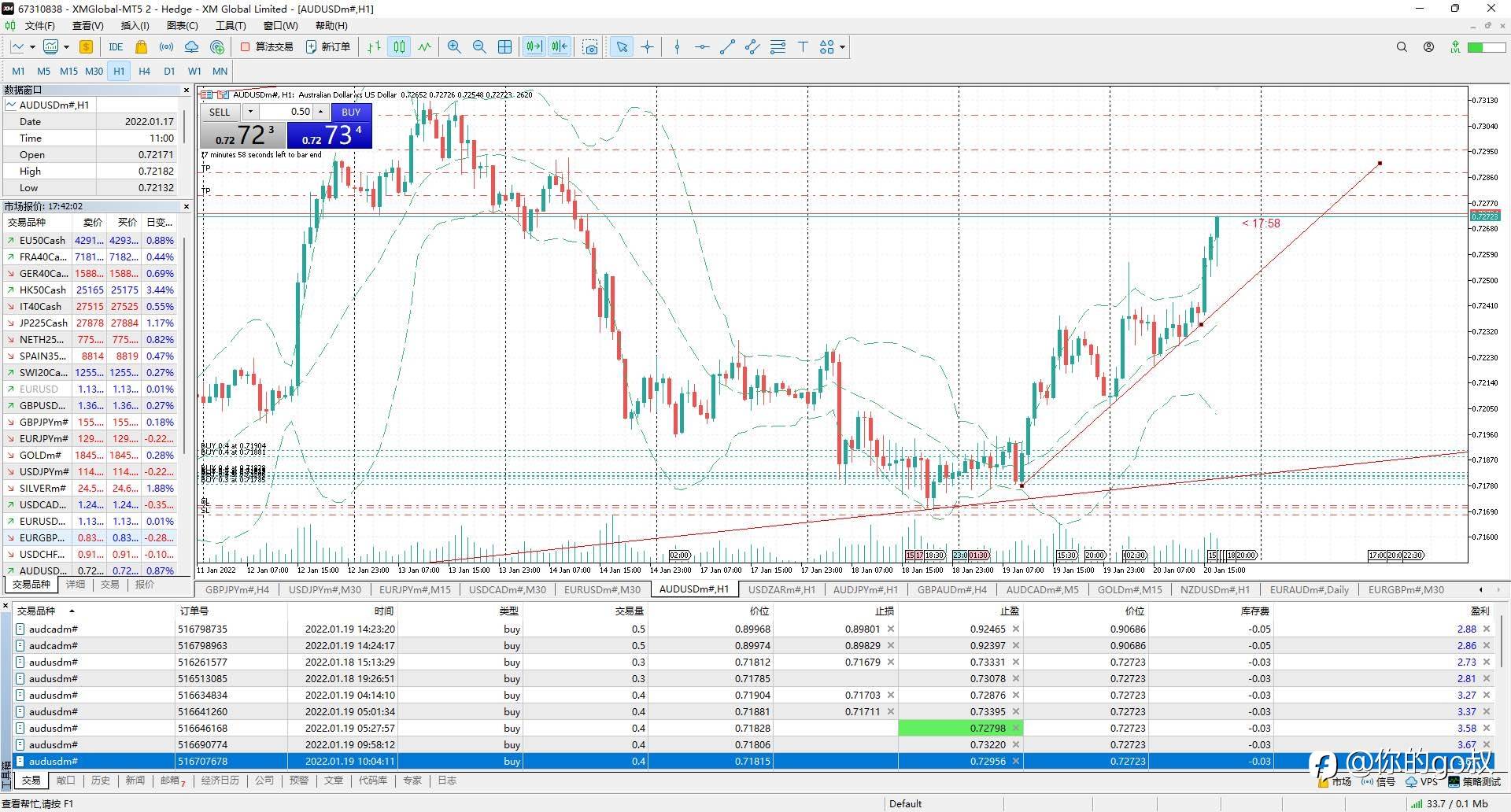This screenshot has height=812, width=1511.
Task: Open the 经济日历 tab in toolbox
Action: click(220, 781)
